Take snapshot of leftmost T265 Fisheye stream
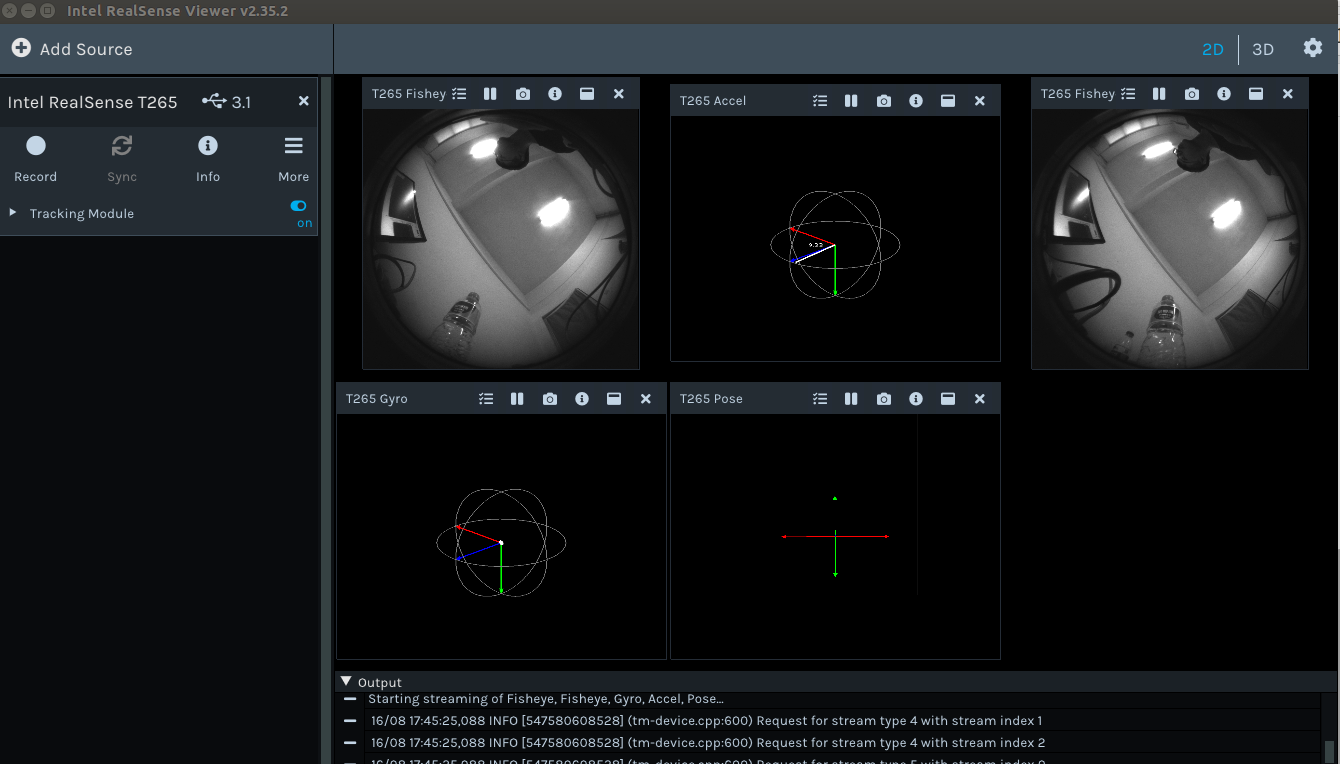The height and width of the screenshot is (764, 1340). 523,94
